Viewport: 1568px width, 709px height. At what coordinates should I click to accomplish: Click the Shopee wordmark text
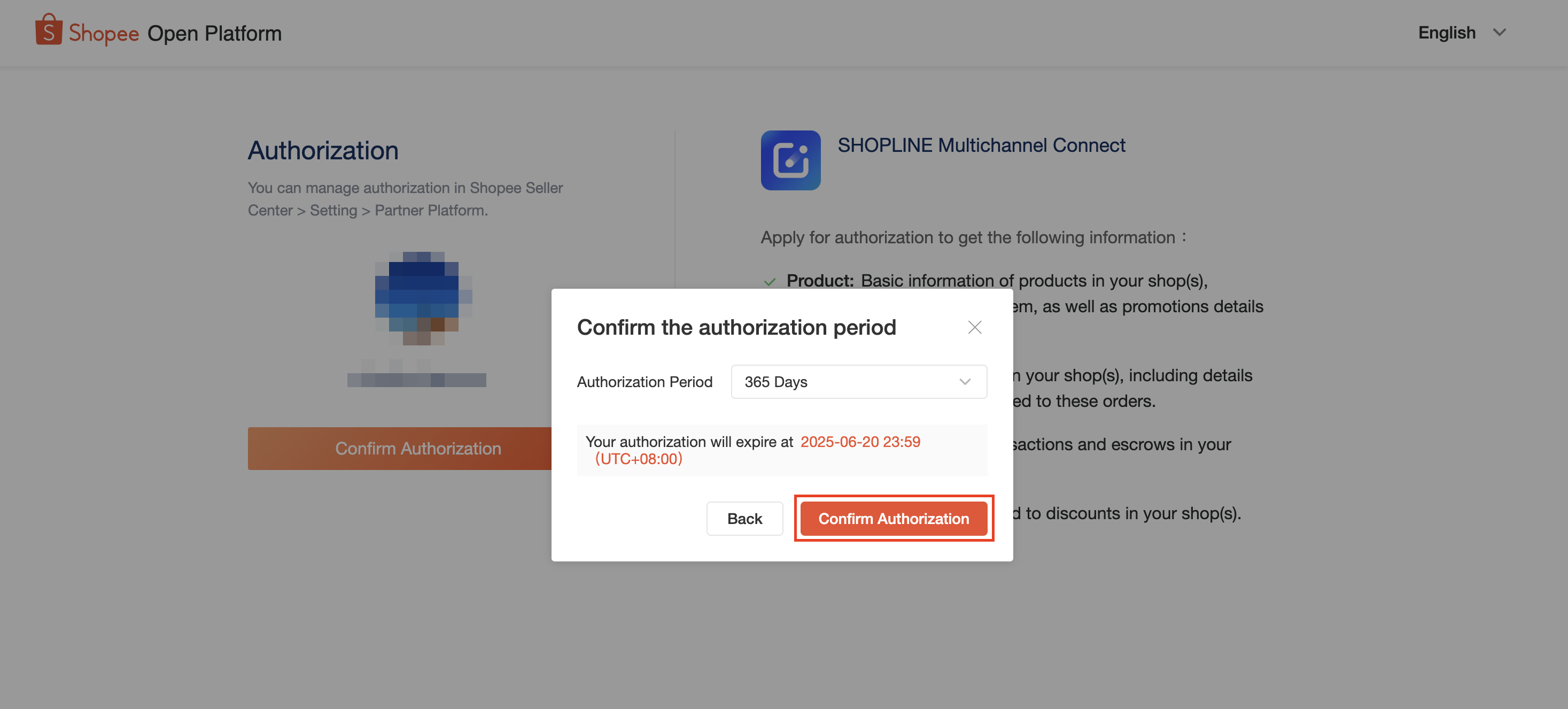(x=104, y=33)
